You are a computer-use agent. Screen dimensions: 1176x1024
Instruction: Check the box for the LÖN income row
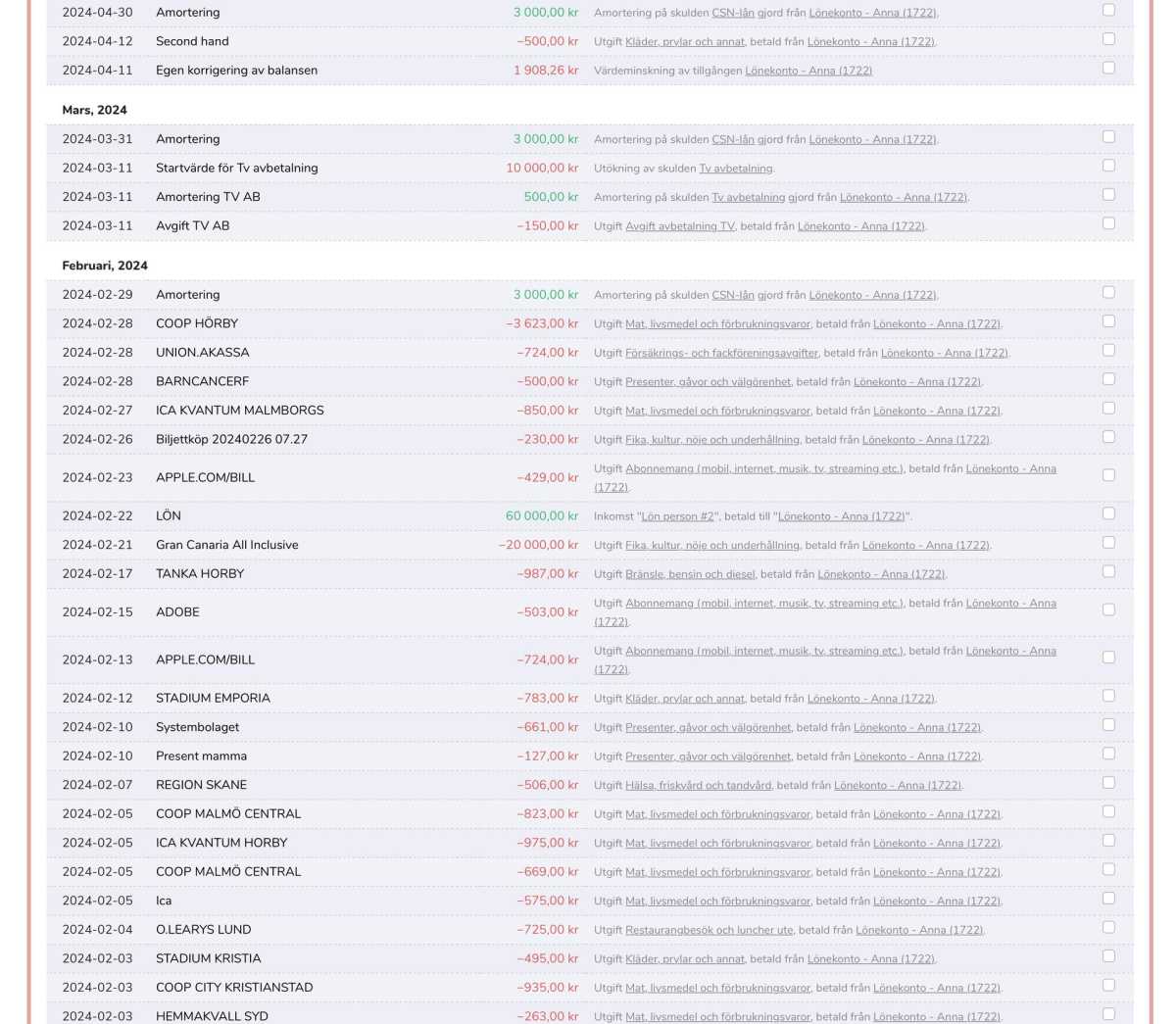1108,513
